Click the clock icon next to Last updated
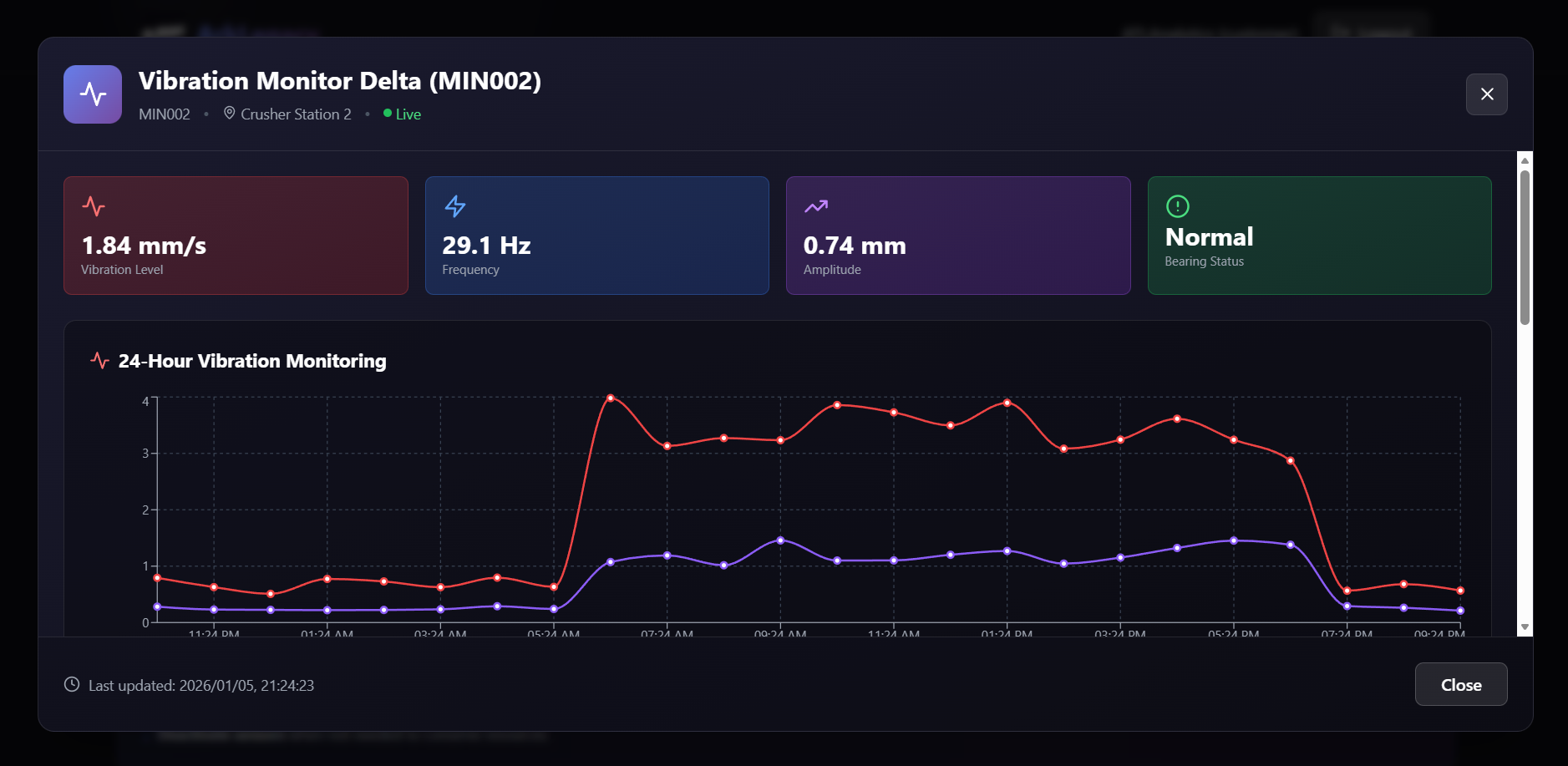The image size is (1568, 766). coord(72,684)
